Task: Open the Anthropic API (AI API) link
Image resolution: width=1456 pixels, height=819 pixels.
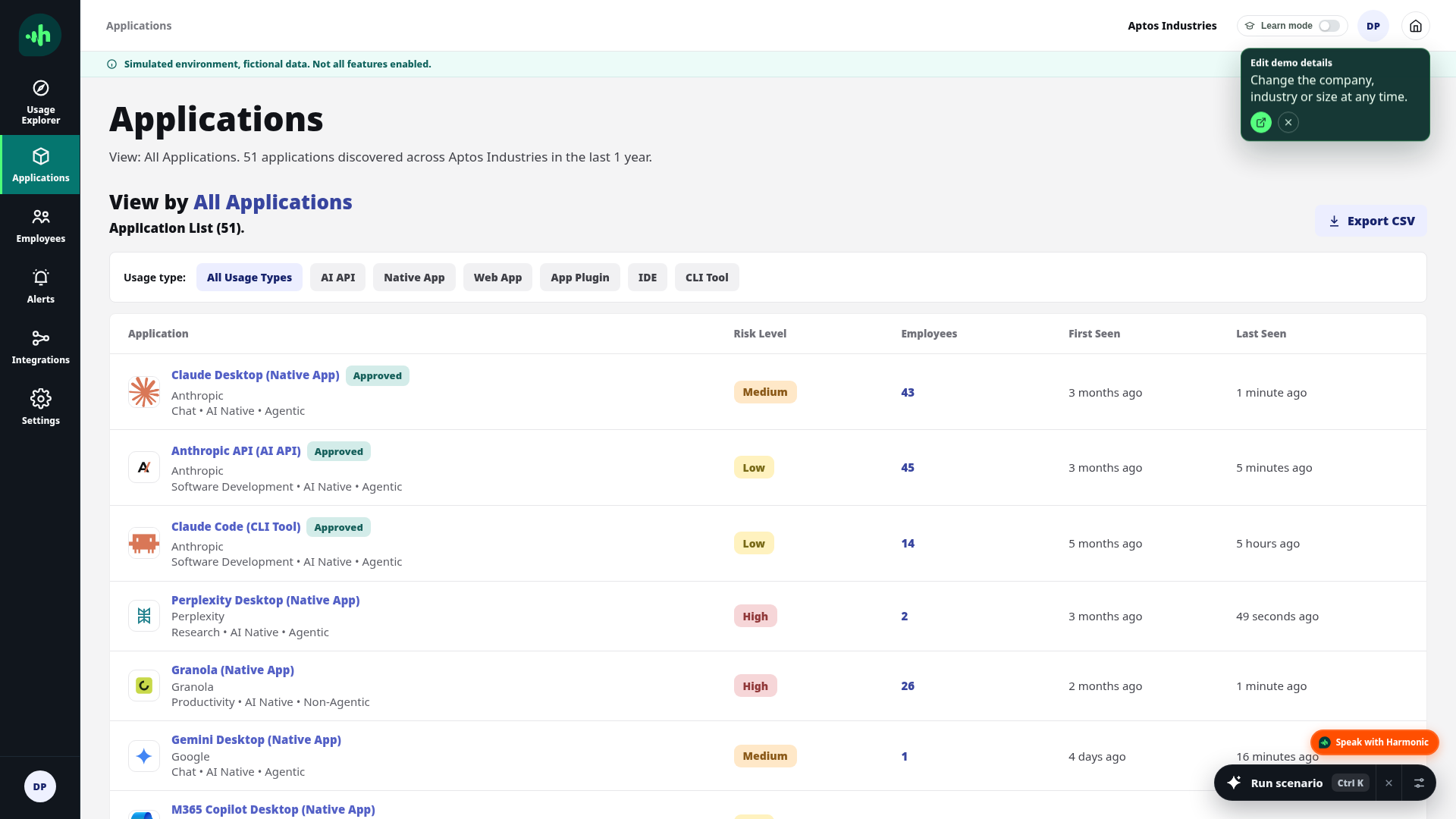Action: (236, 451)
